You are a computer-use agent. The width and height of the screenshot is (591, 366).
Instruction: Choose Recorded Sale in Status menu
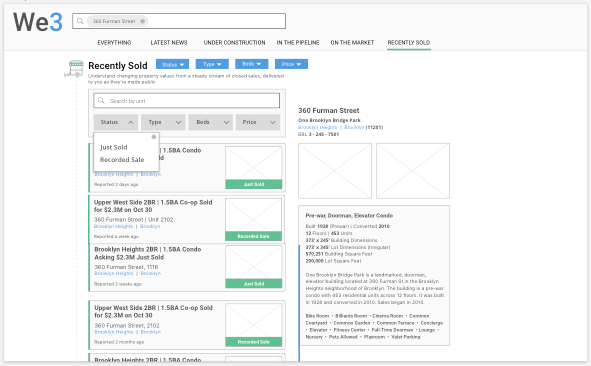122,160
